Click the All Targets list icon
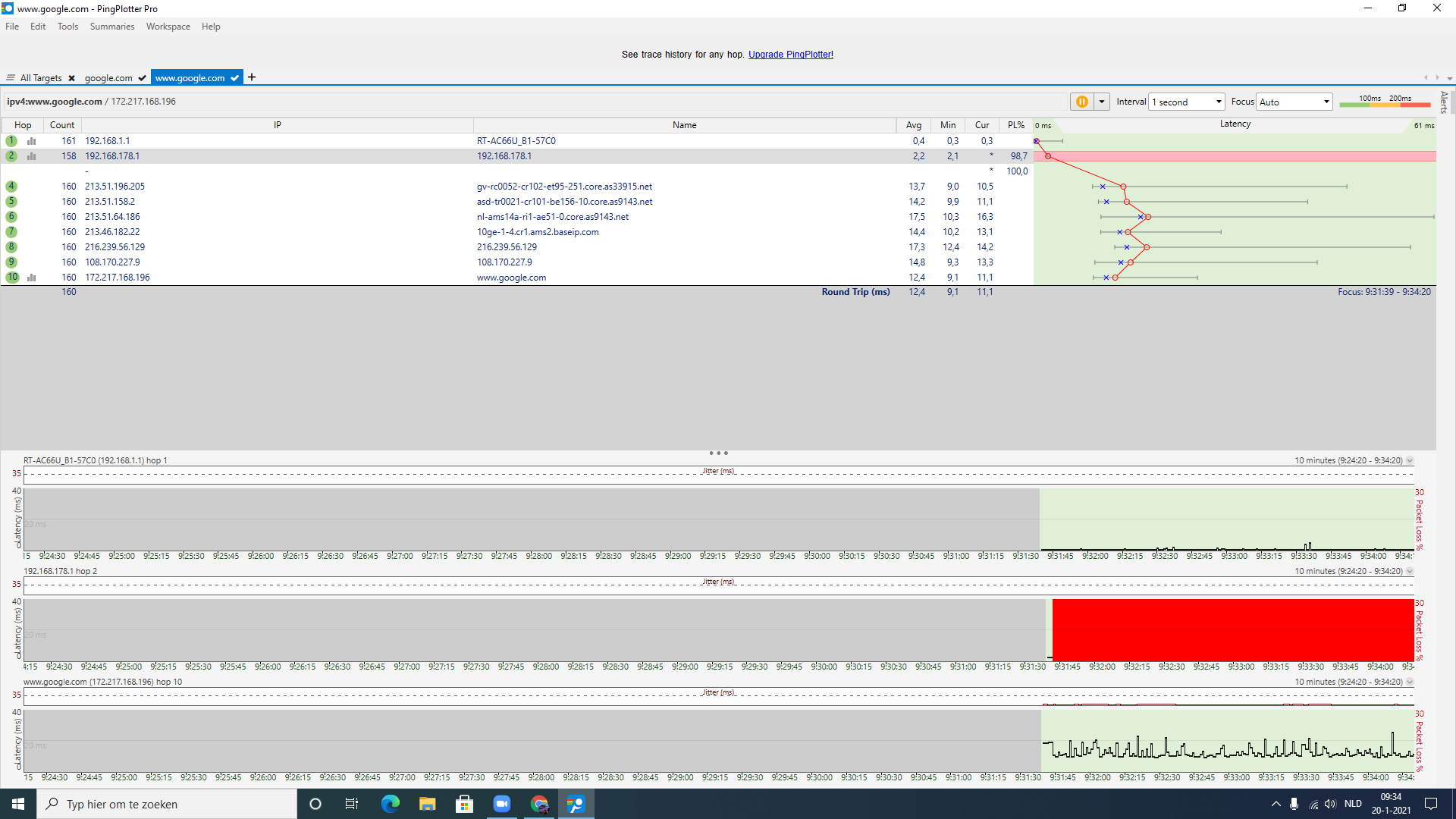This screenshot has height=819, width=1456. (x=11, y=78)
